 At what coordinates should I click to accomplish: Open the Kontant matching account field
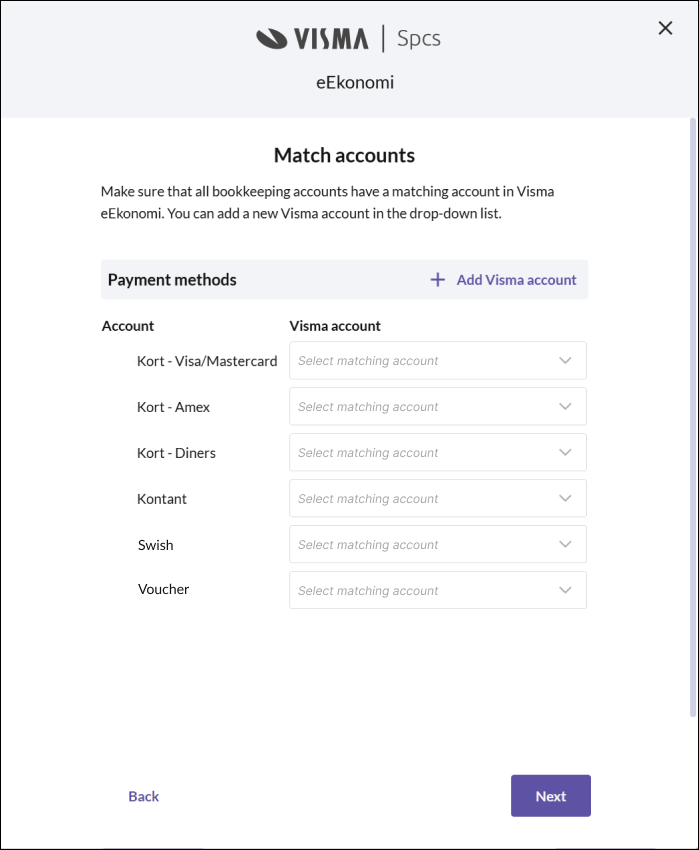(x=438, y=498)
